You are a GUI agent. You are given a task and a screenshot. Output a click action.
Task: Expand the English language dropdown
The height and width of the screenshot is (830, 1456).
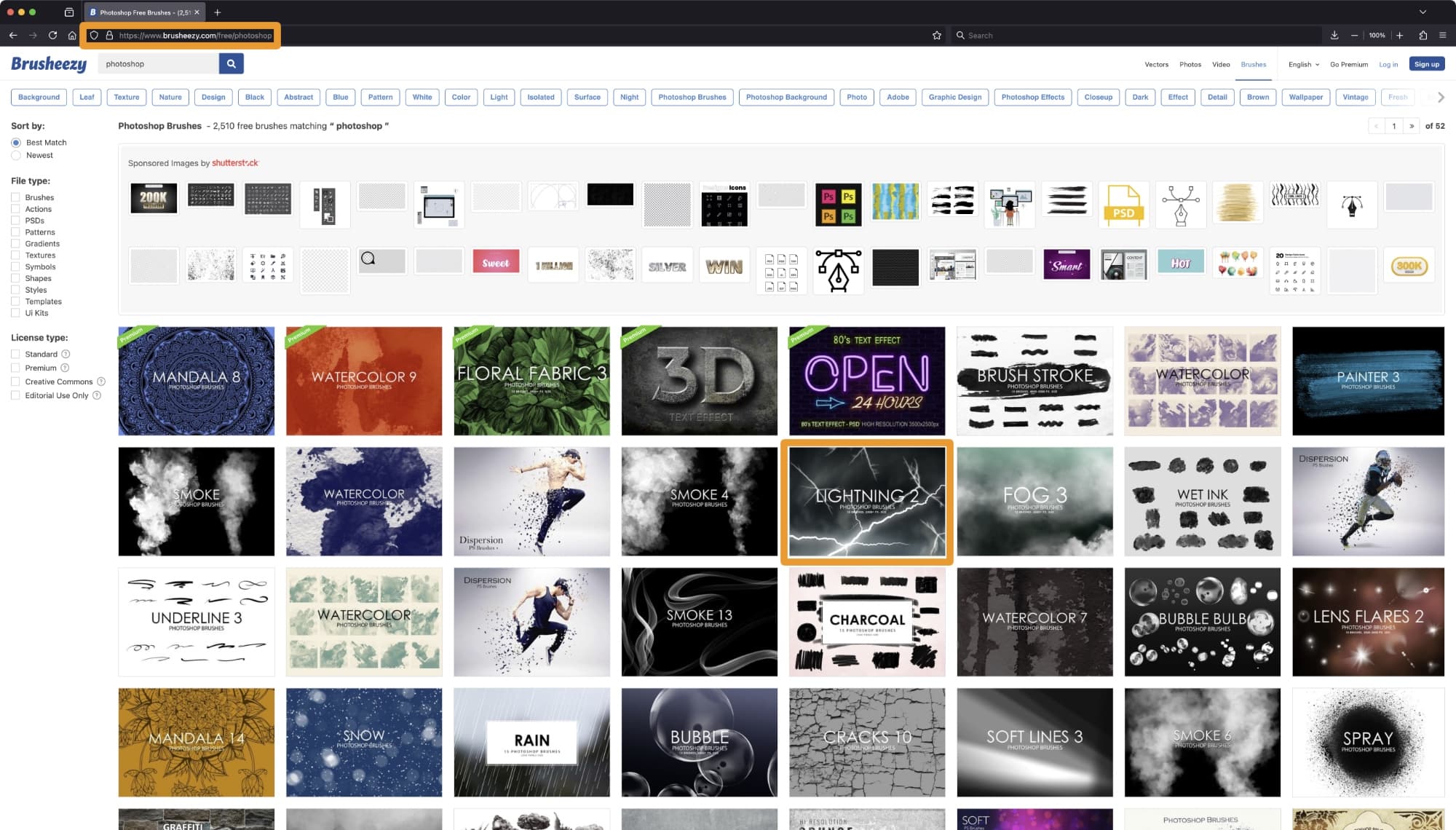pos(1303,64)
